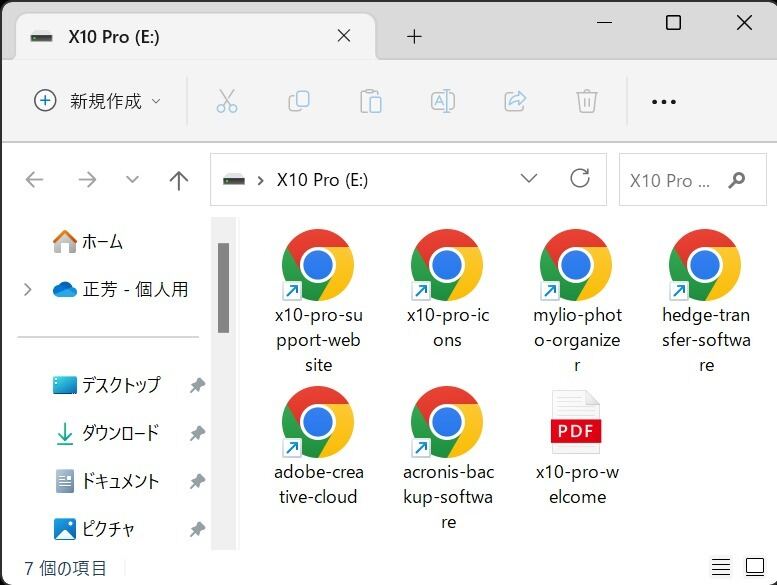777x585 pixels.
Task: Unpin ダウンロード via pin icon
Action: click(197, 433)
